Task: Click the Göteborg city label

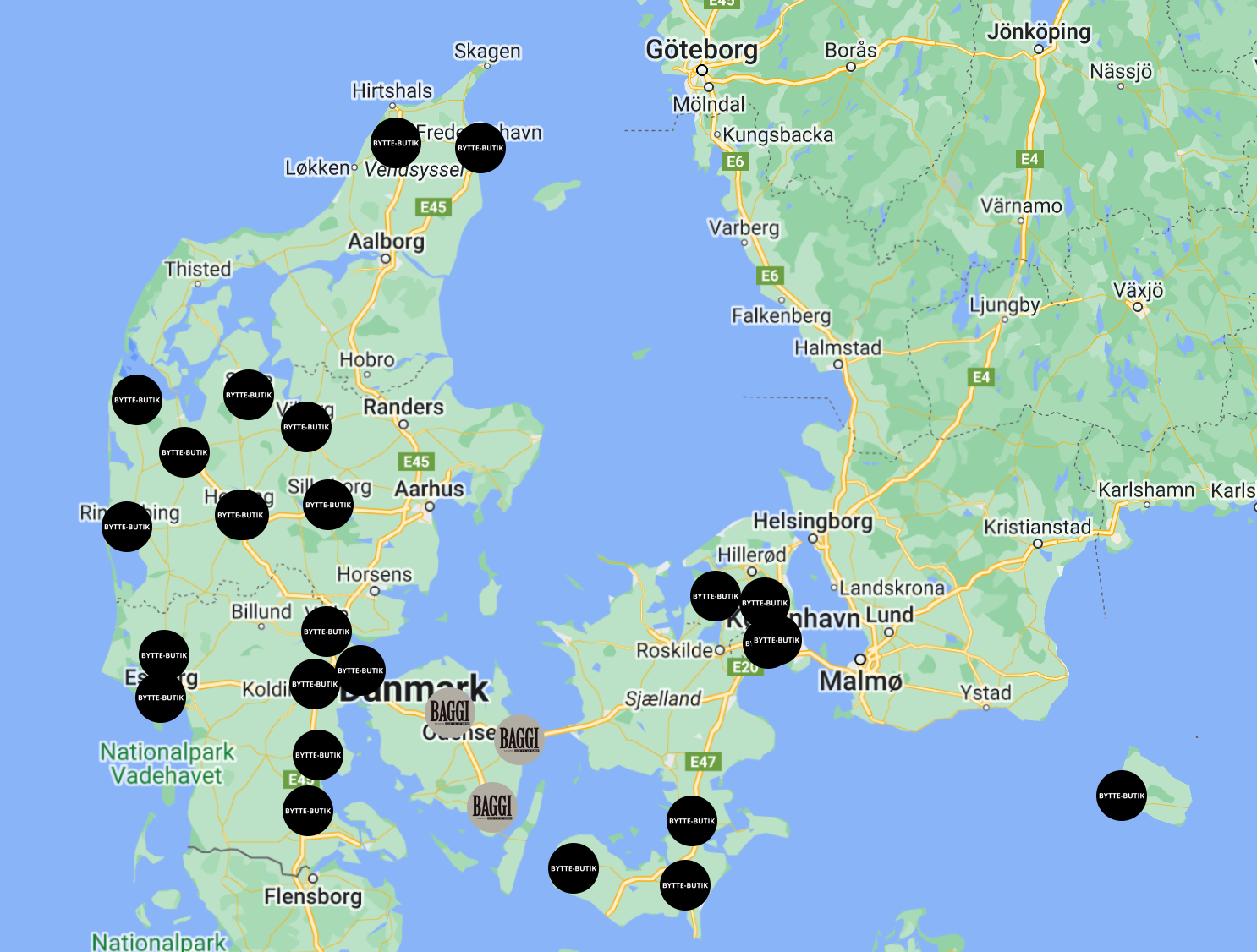Action: [x=701, y=50]
